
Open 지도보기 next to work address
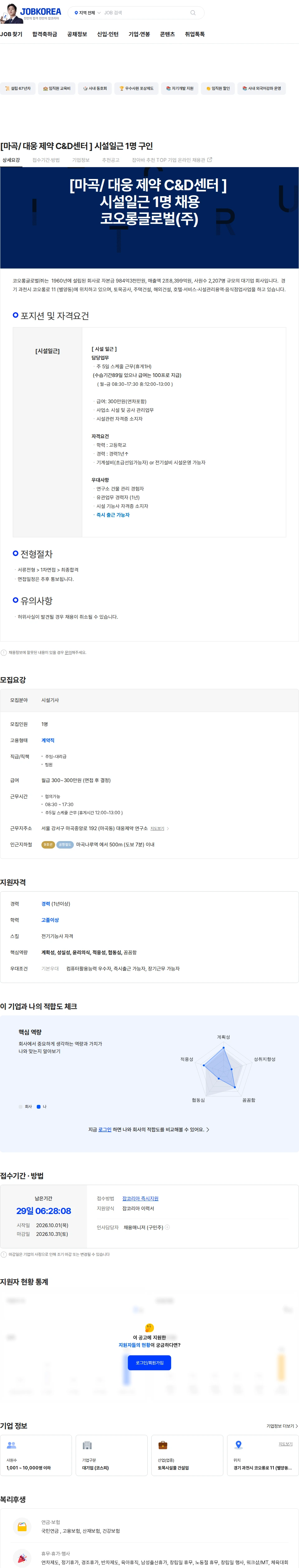click(x=157, y=828)
